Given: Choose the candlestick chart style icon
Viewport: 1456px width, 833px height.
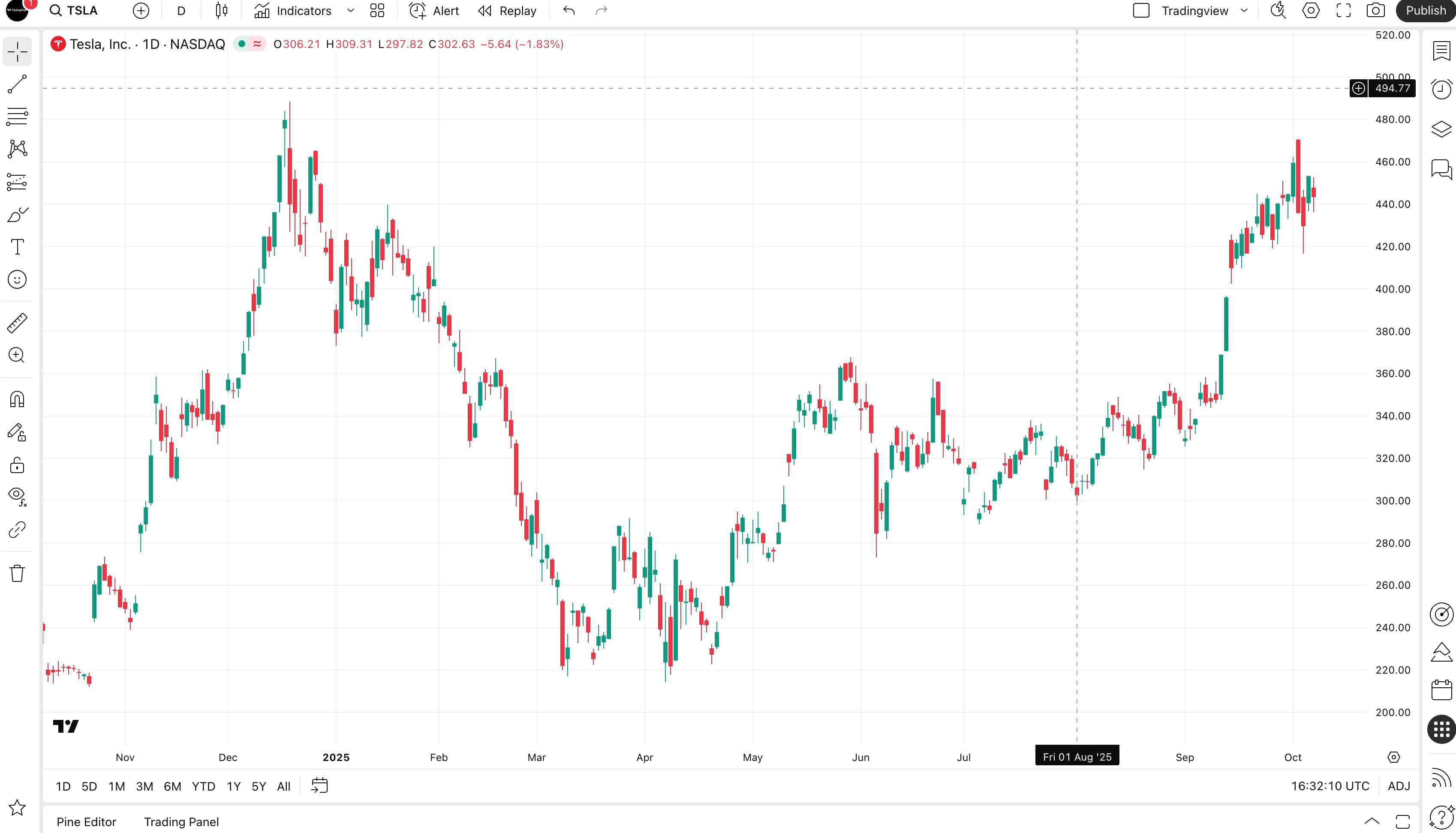Looking at the screenshot, I should (222, 11).
